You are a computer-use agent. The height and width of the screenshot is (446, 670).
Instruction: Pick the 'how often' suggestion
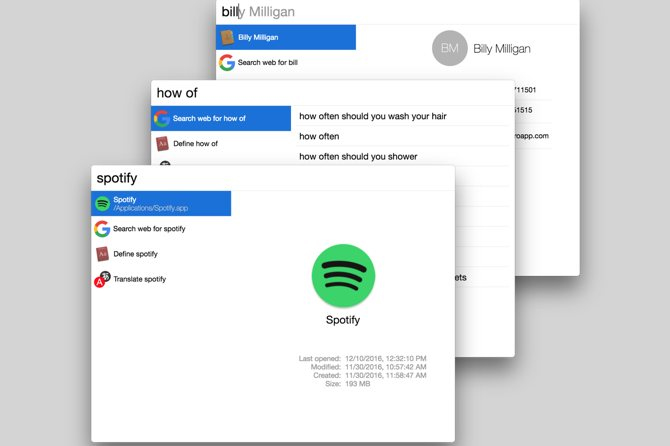(402, 136)
